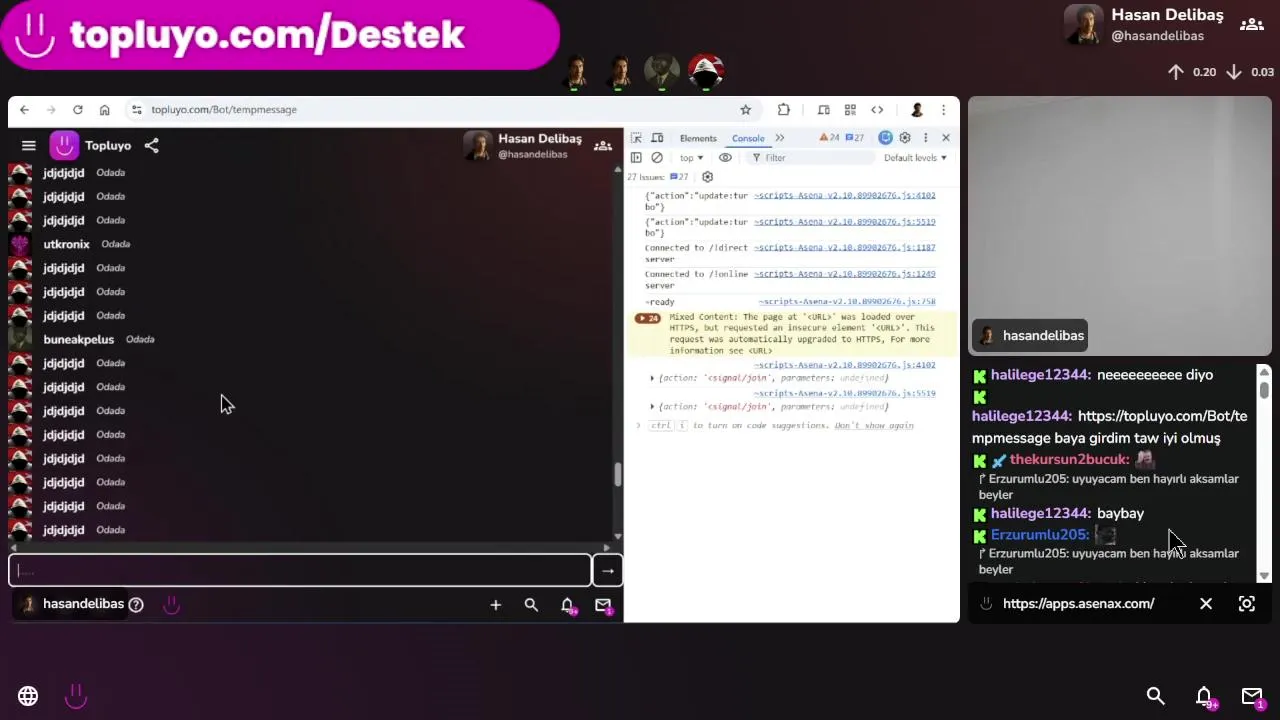
Task: Clear the console with the ban icon
Action: [657, 158]
